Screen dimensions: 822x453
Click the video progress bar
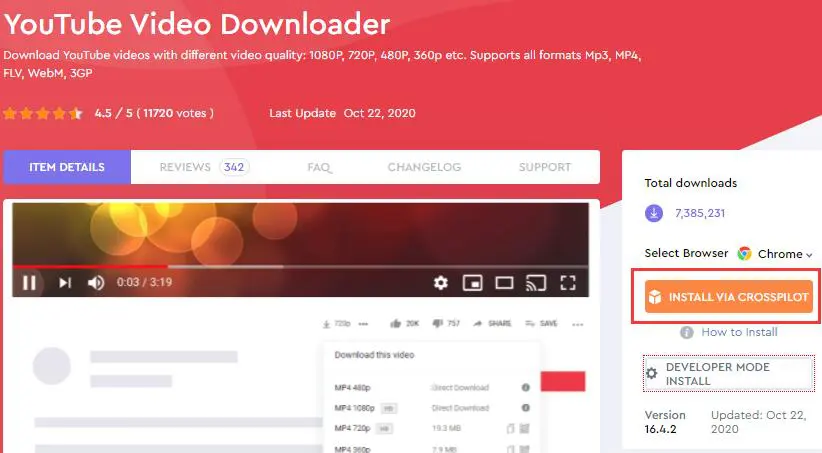(x=300, y=267)
